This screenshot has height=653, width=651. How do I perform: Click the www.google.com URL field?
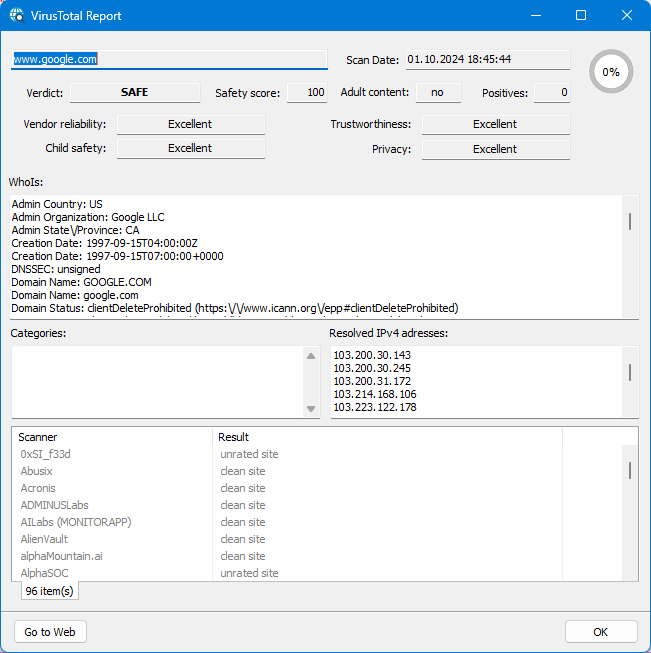169,59
